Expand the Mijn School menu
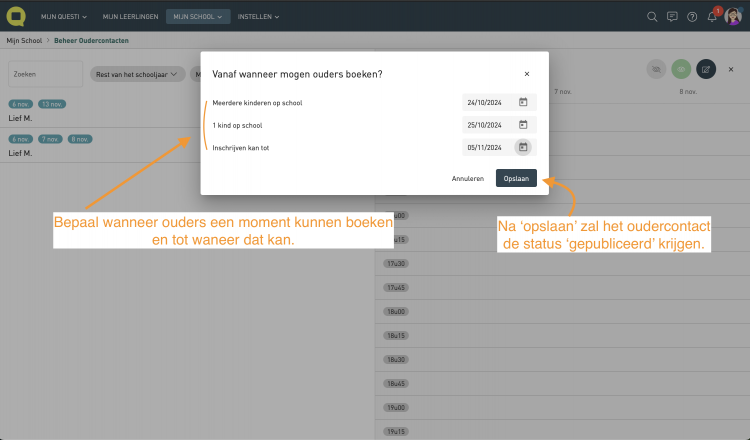 coord(199,17)
